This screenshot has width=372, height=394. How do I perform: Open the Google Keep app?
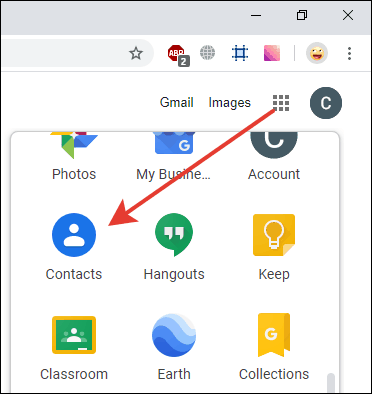(274, 235)
